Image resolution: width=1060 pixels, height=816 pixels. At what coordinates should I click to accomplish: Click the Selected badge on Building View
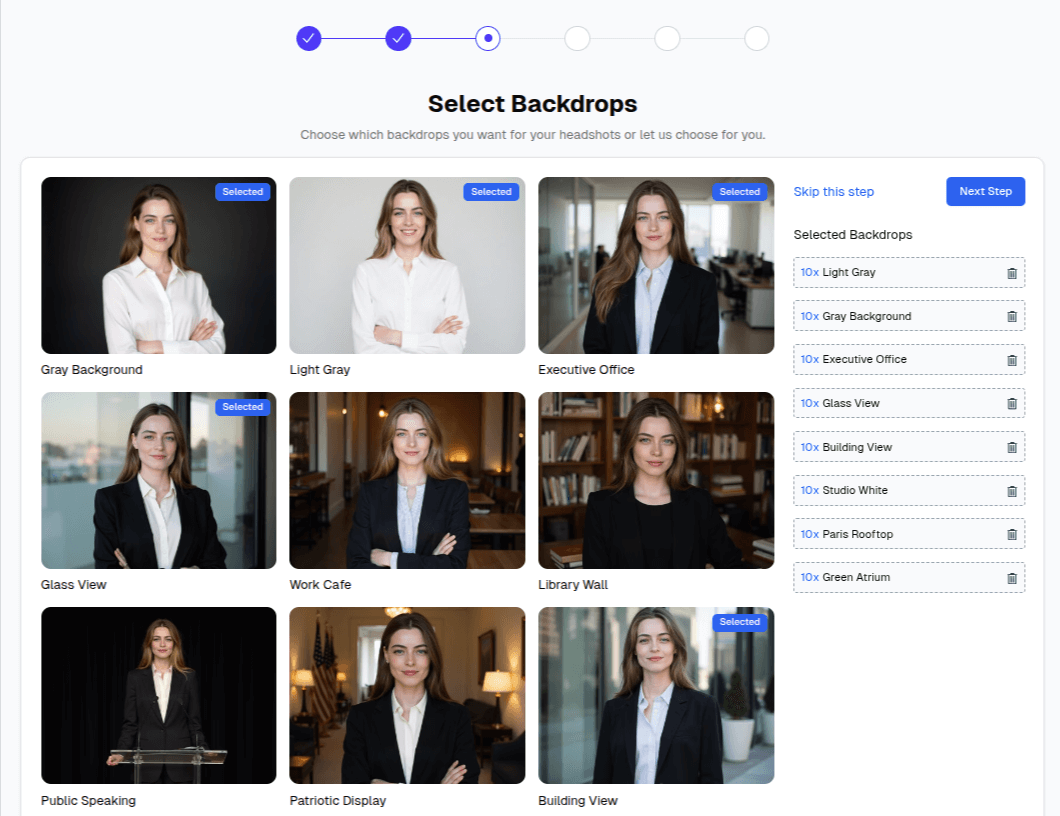[740, 622]
